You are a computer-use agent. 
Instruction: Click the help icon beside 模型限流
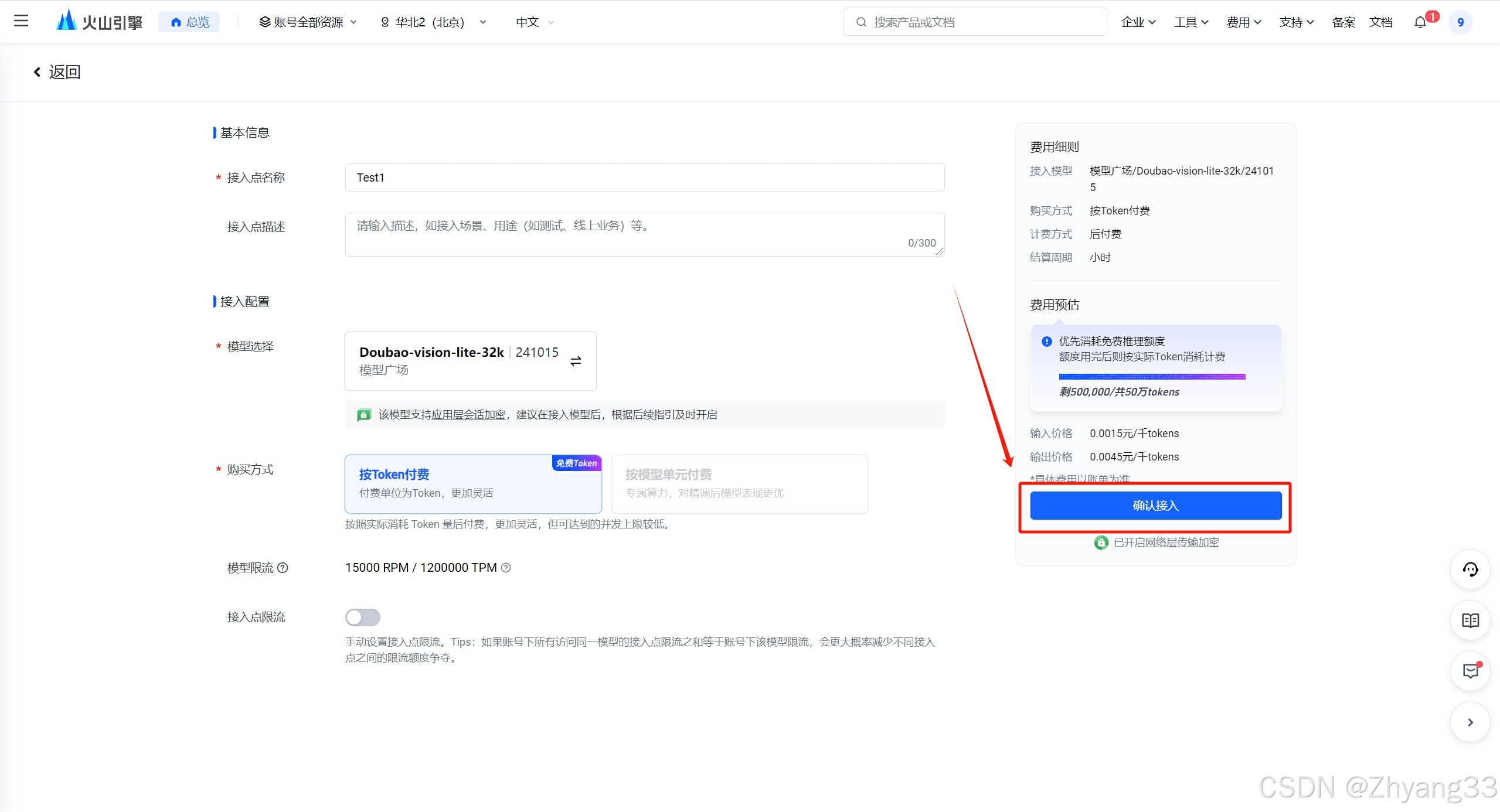[283, 568]
